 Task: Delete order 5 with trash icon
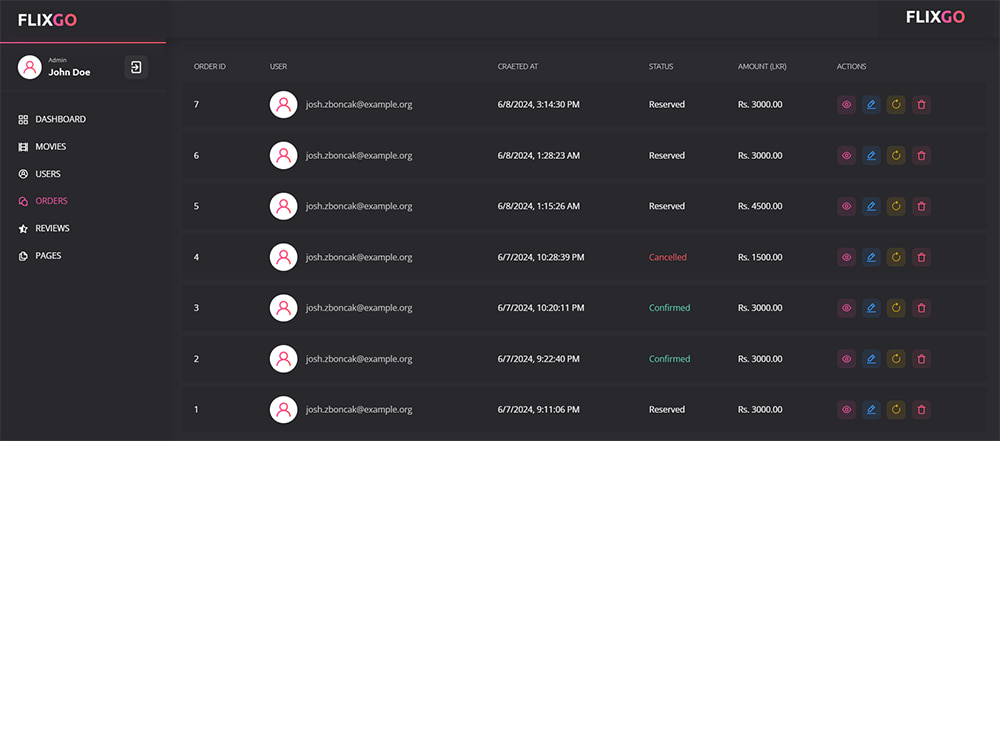click(921, 206)
